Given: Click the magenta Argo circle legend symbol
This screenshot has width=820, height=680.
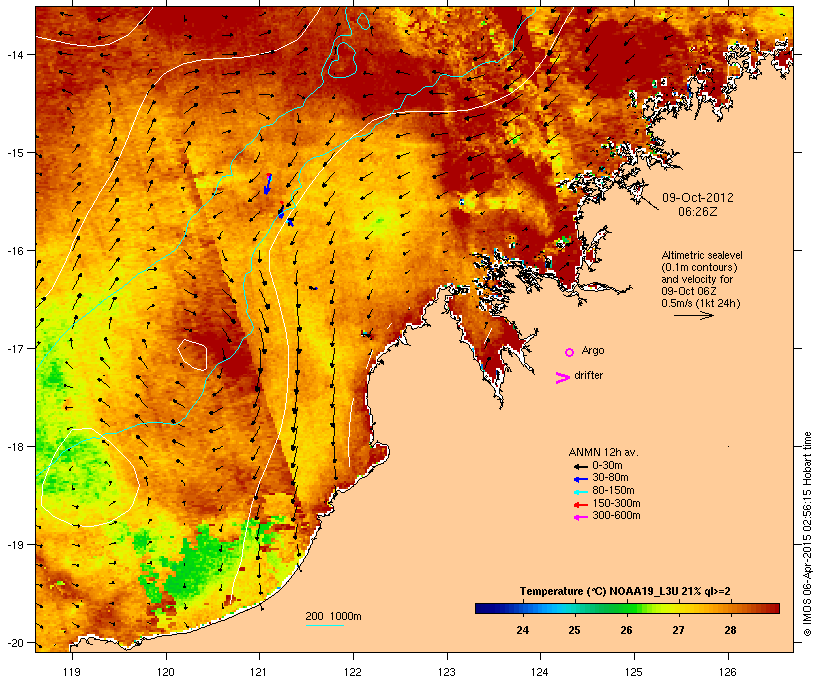Looking at the screenshot, I should coord(570,353).
